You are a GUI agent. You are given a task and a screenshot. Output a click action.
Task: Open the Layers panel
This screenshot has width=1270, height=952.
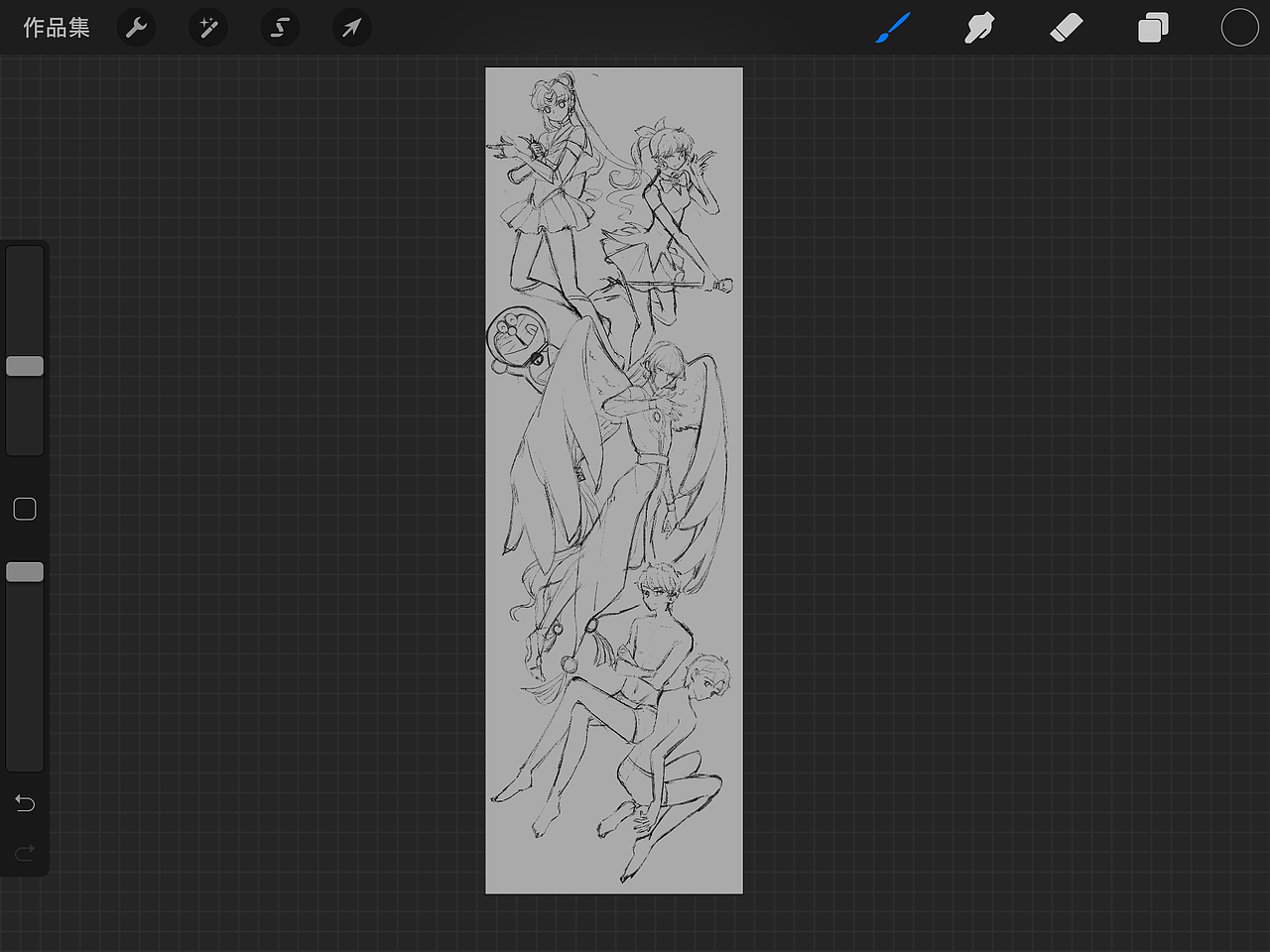1153,28
